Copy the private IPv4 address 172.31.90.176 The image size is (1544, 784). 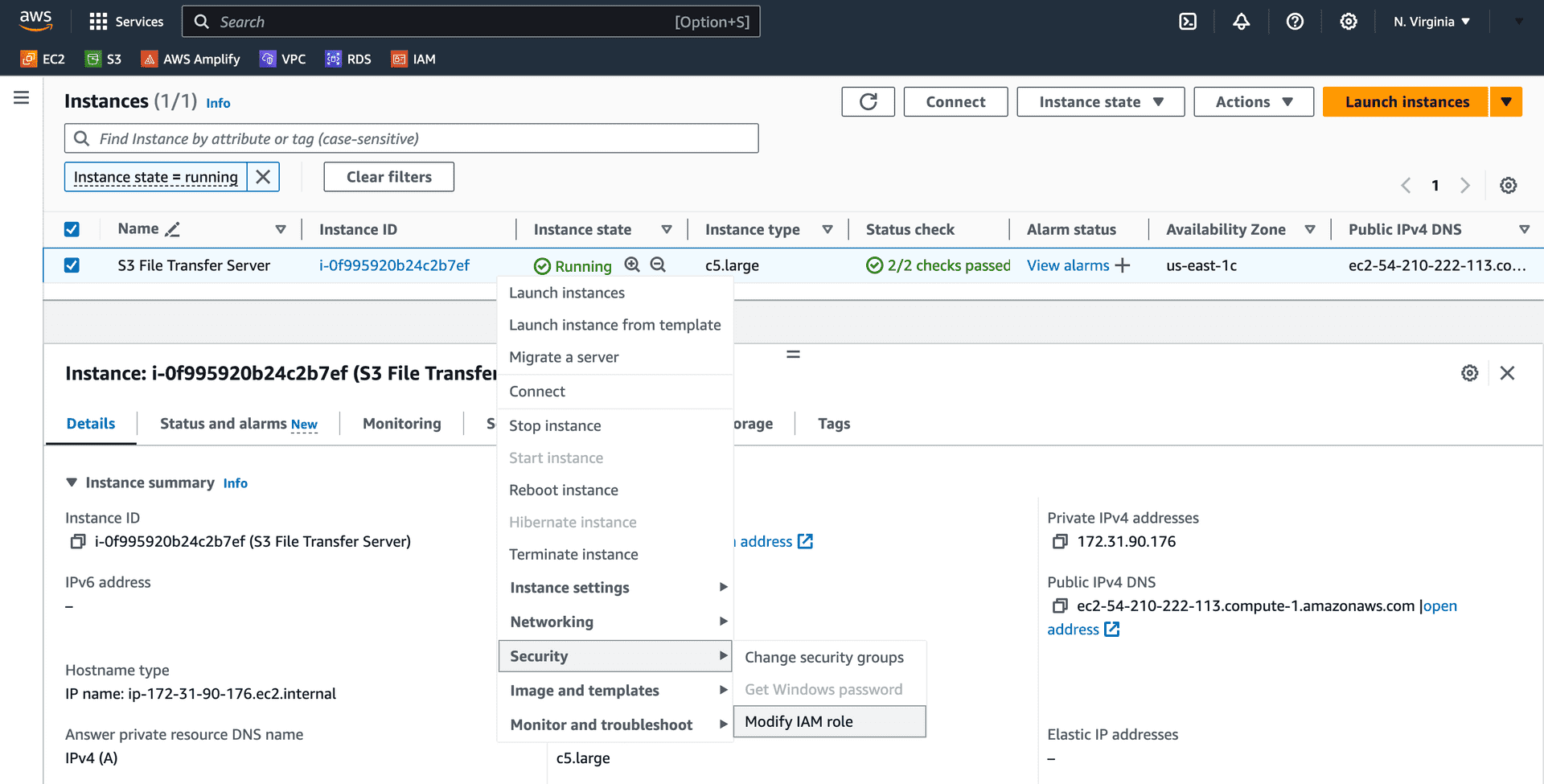pyautogui.click(x=1060, y=542)
